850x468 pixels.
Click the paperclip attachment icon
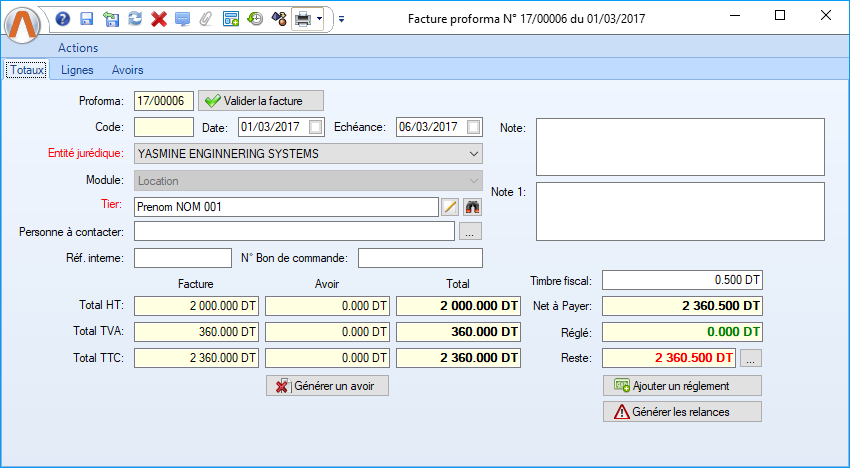206,19
